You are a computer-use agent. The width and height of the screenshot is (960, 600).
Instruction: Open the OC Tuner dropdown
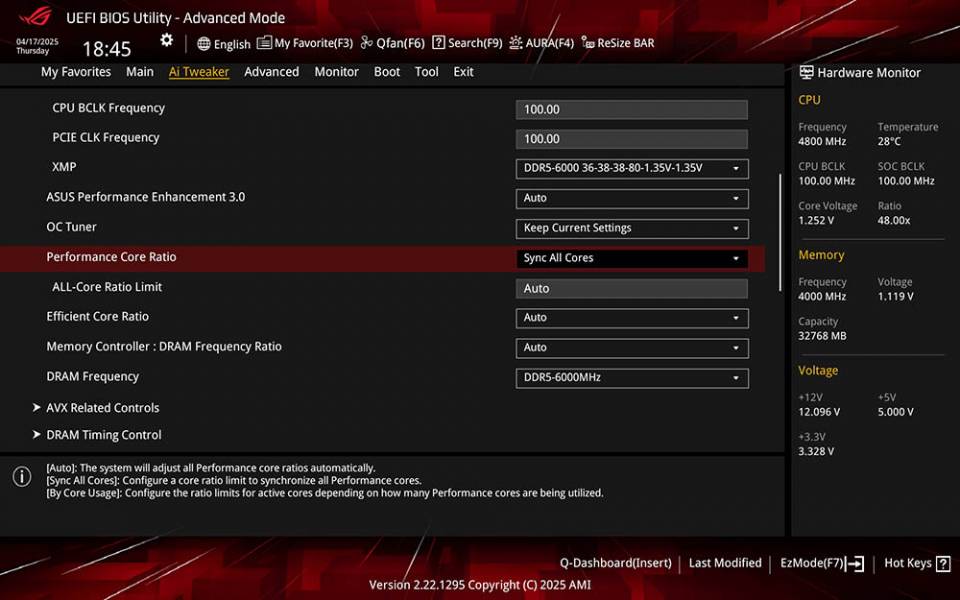pos(632,228)
